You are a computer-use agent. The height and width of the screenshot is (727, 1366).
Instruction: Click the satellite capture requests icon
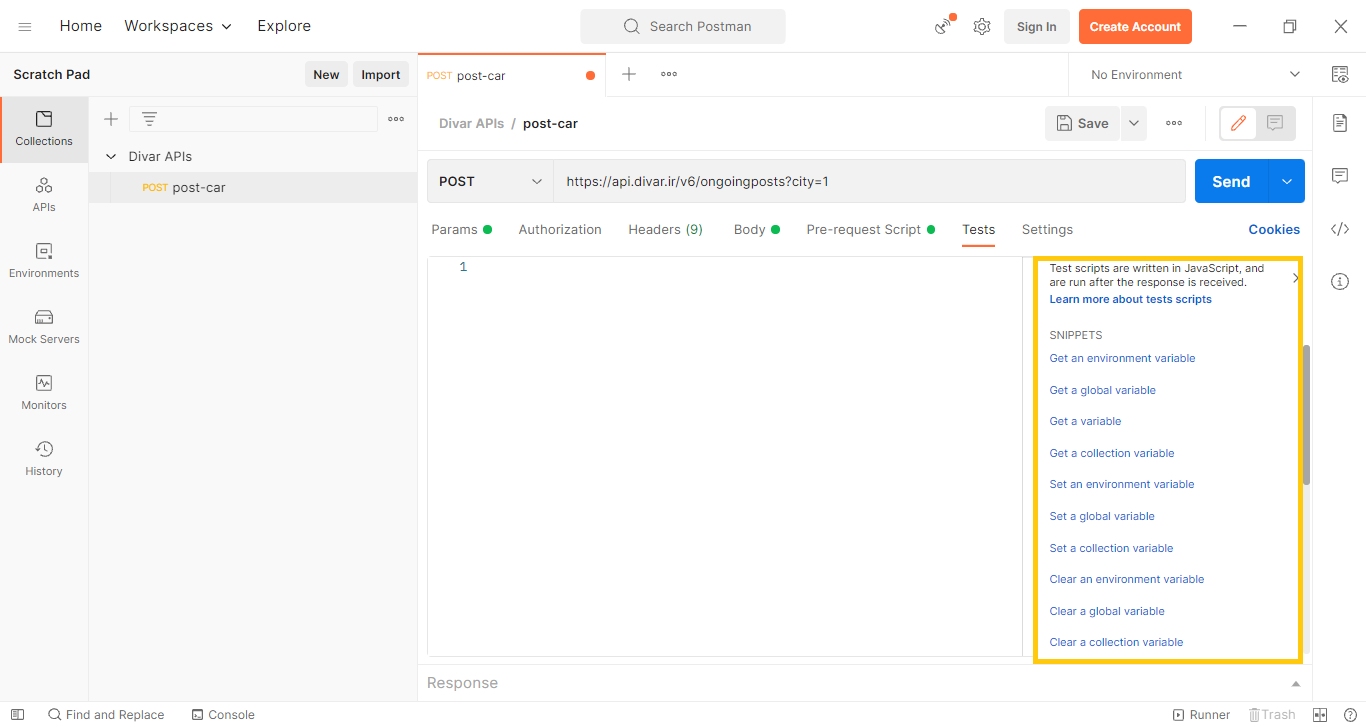[944, 26]
